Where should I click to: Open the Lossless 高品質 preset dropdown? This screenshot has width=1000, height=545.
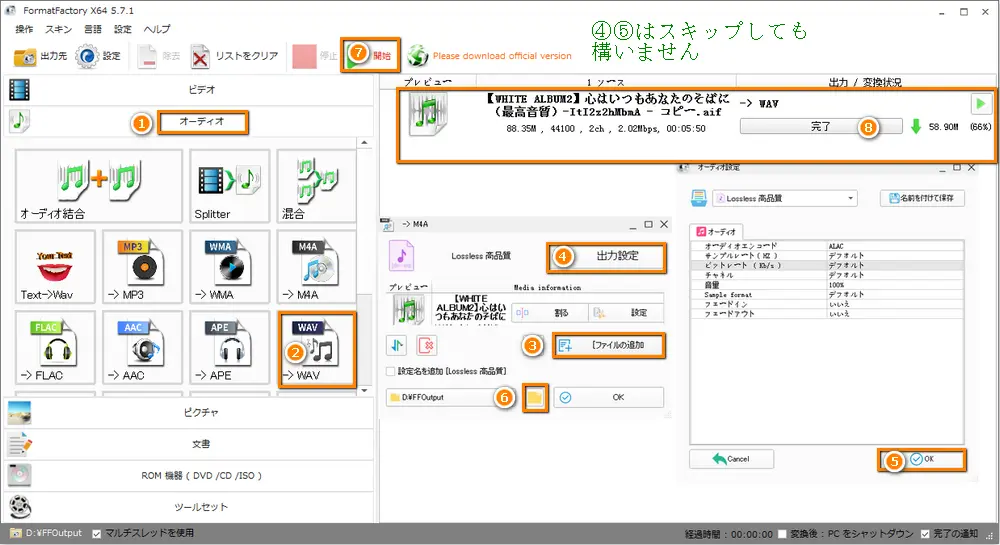tap(785, 198)
